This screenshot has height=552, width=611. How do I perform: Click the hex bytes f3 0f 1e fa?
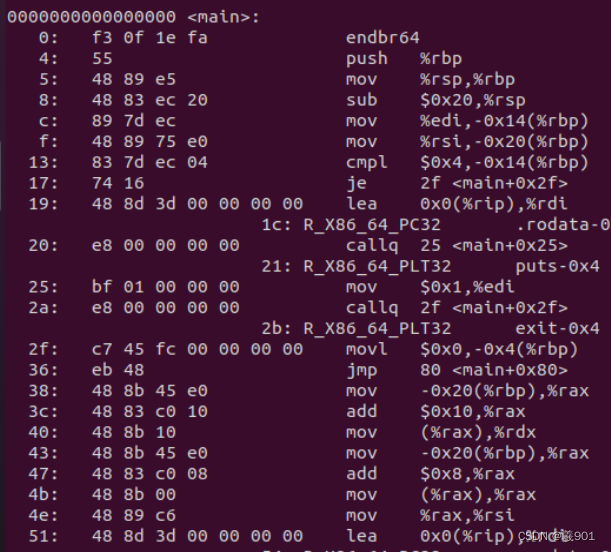(x=150, y=38)
